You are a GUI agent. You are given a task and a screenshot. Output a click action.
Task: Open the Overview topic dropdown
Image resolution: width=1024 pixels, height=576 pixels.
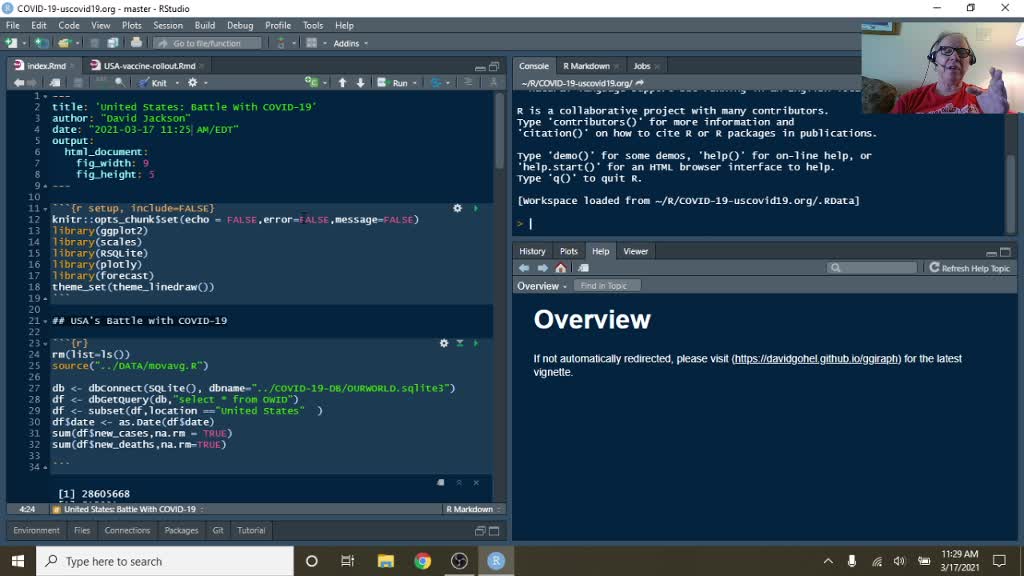click(x=542, y=286)
